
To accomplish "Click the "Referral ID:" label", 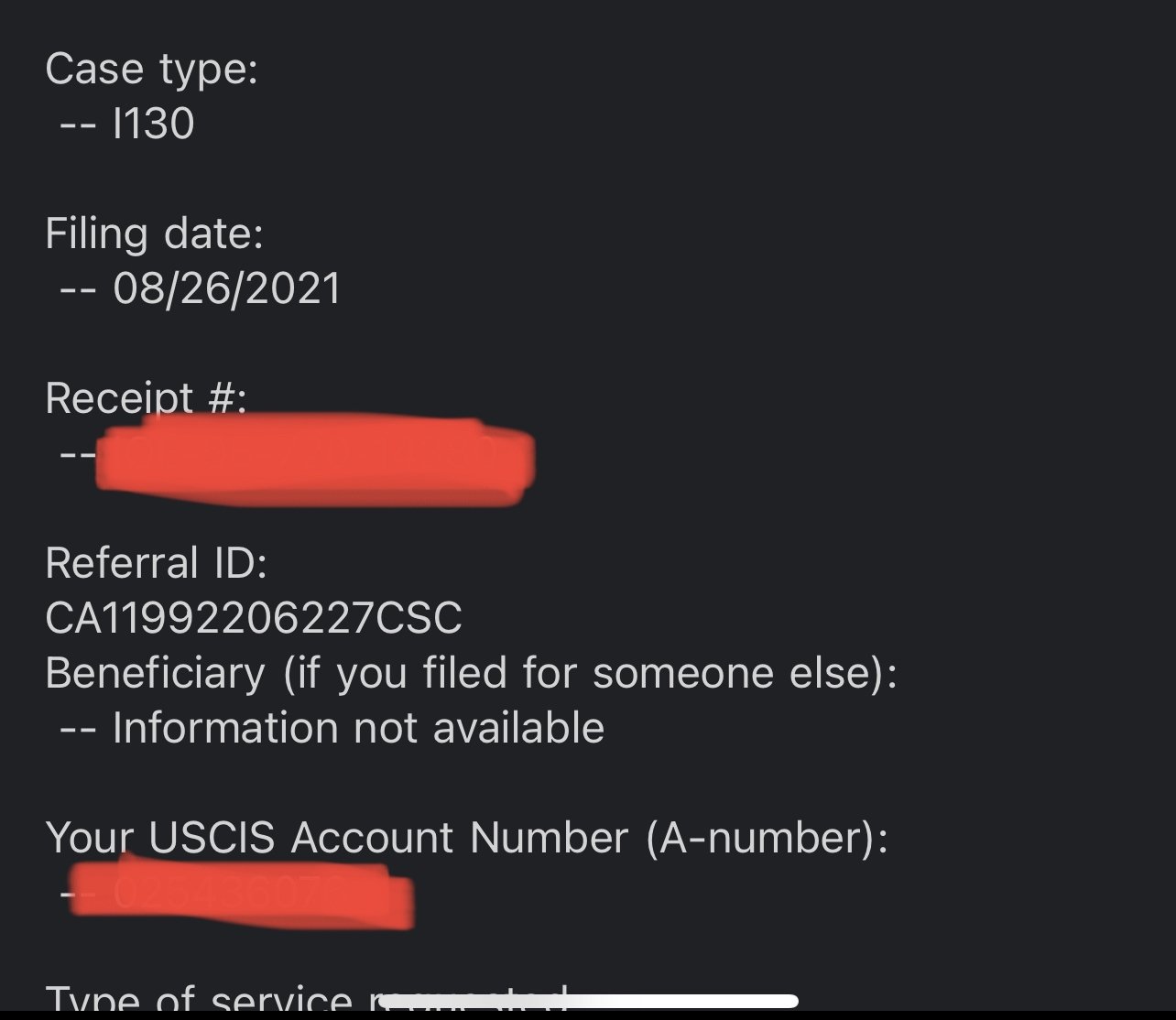I will [156, 563].
